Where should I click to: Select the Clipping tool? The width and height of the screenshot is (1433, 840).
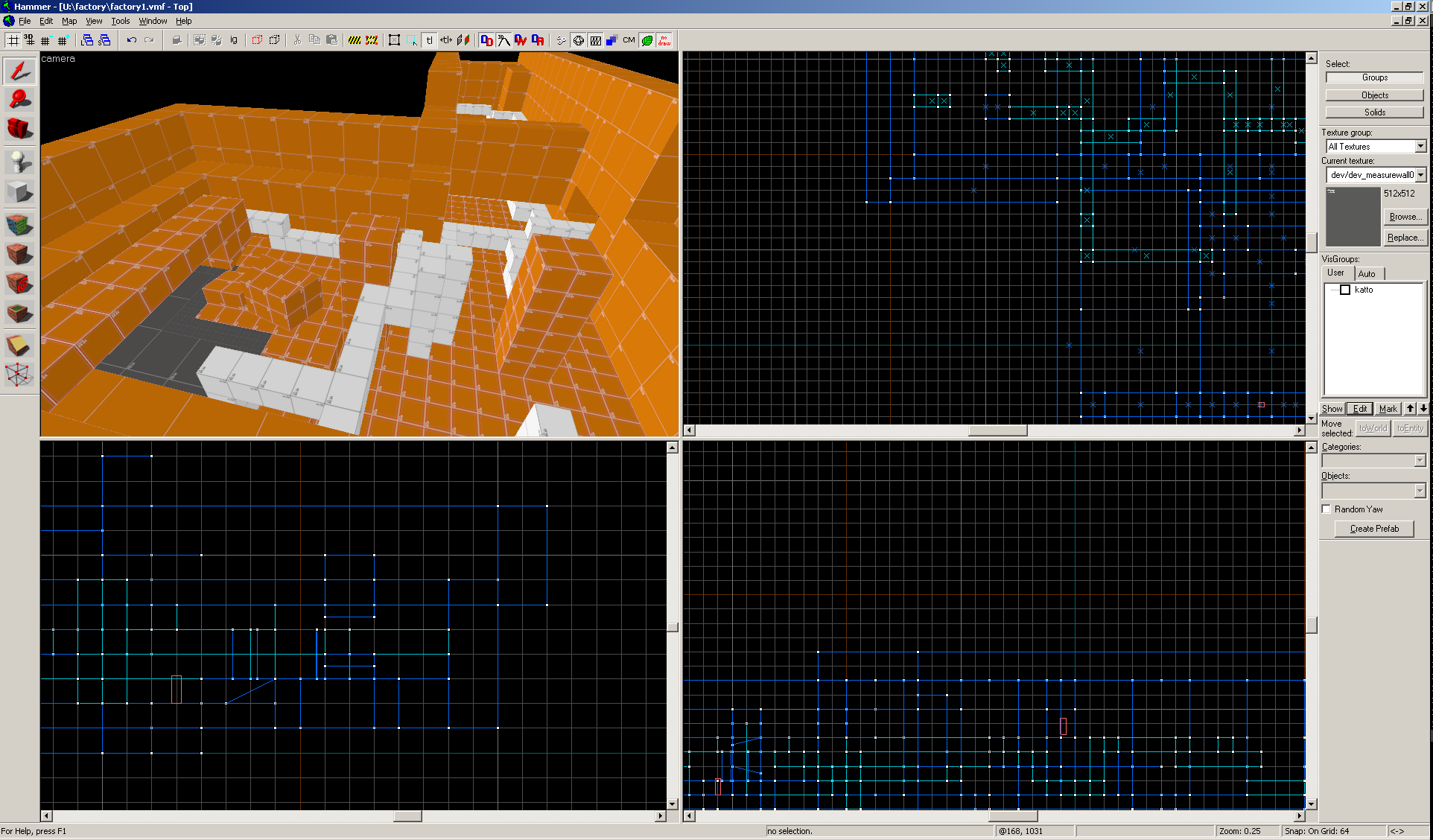click(19, 346)
